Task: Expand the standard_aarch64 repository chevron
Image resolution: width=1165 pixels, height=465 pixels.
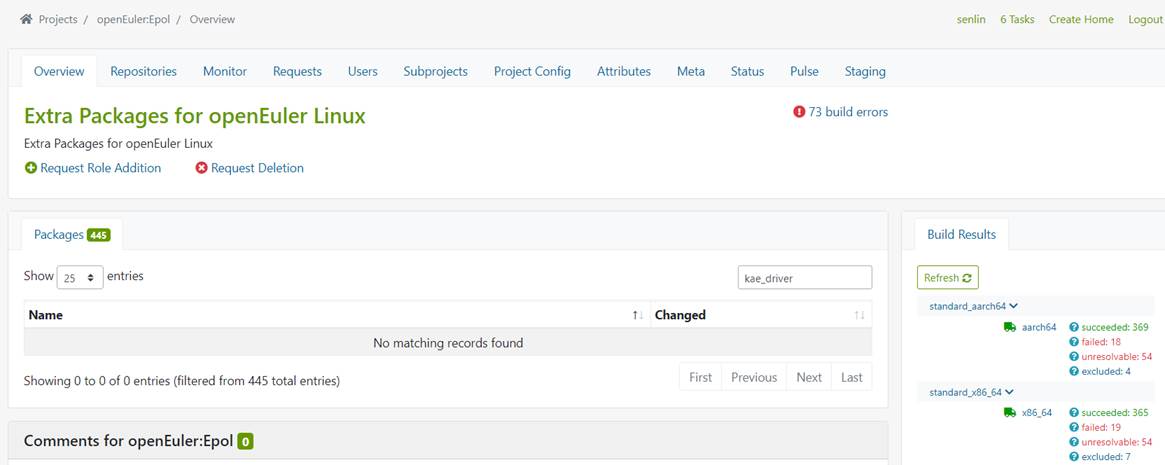Action: coord(1014,306)
